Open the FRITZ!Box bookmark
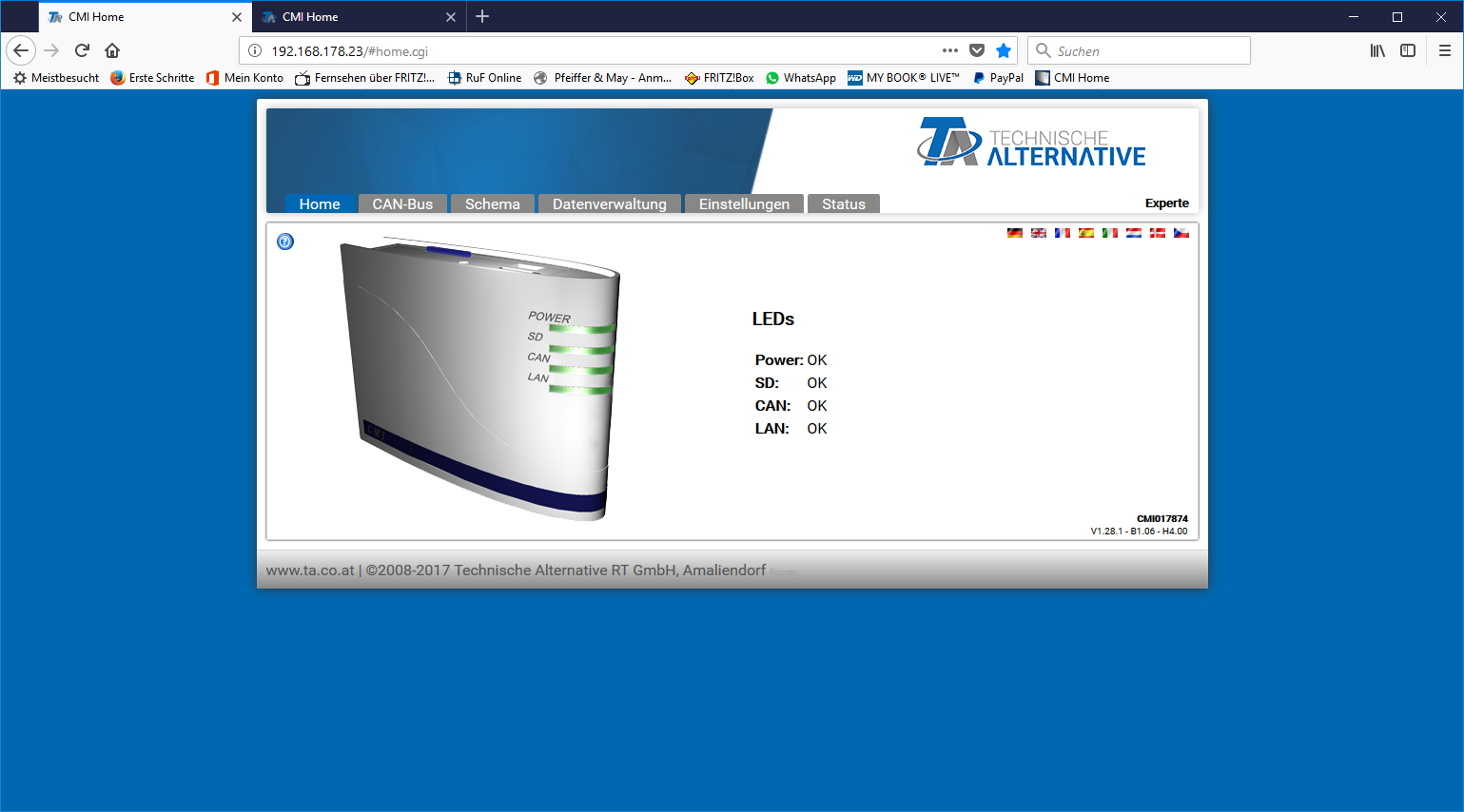1464x812 pixels. [719, 78]
